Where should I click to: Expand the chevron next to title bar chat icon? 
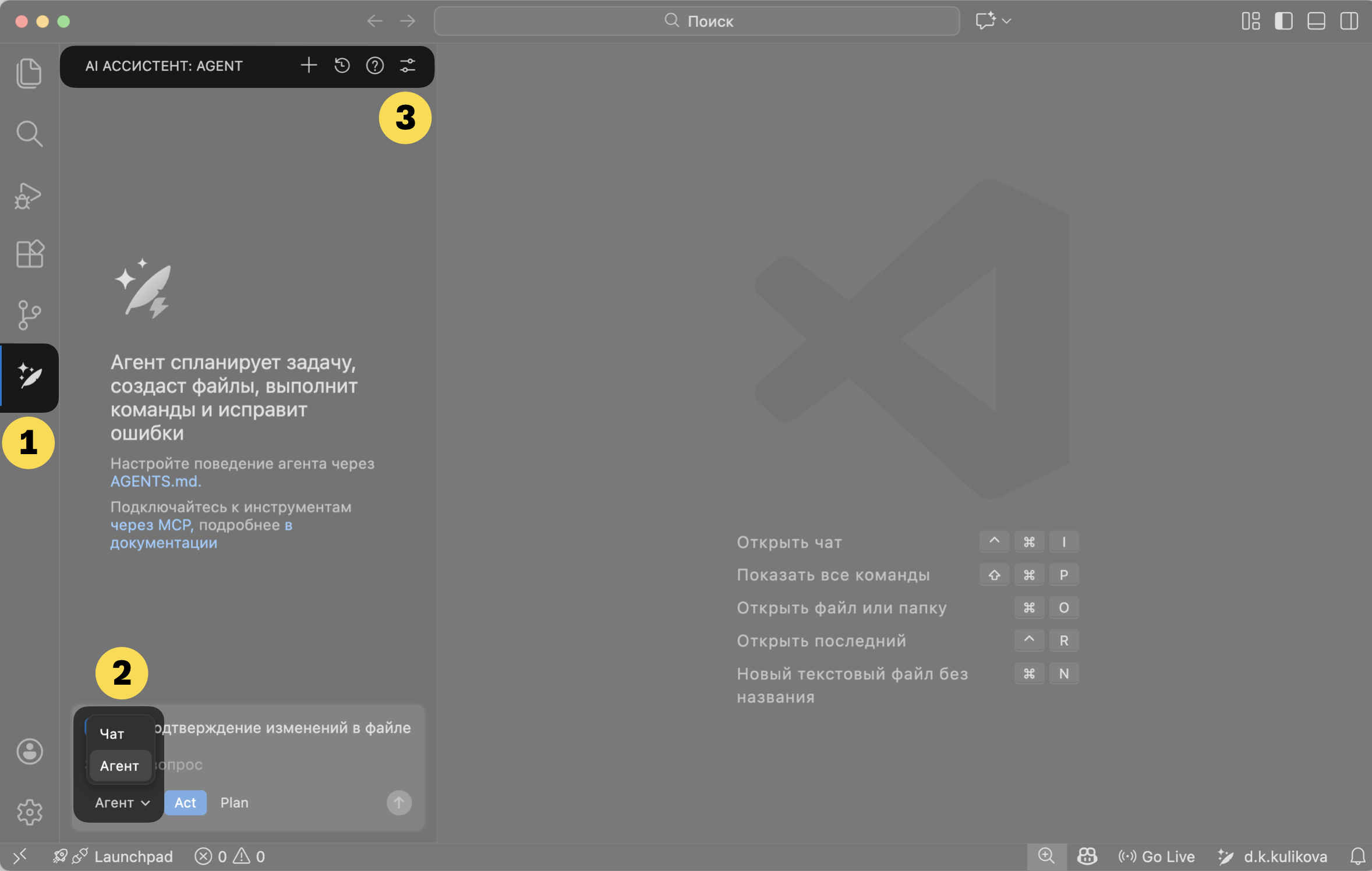(1006, 21)
